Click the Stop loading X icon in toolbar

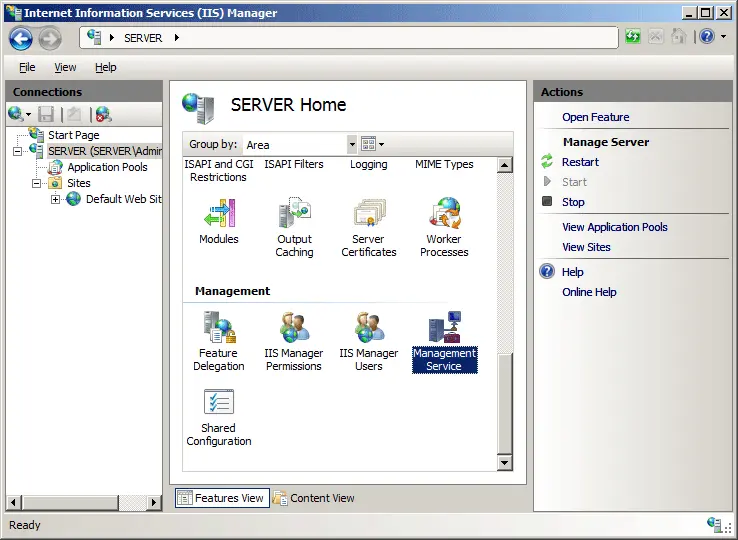(656, 36)
